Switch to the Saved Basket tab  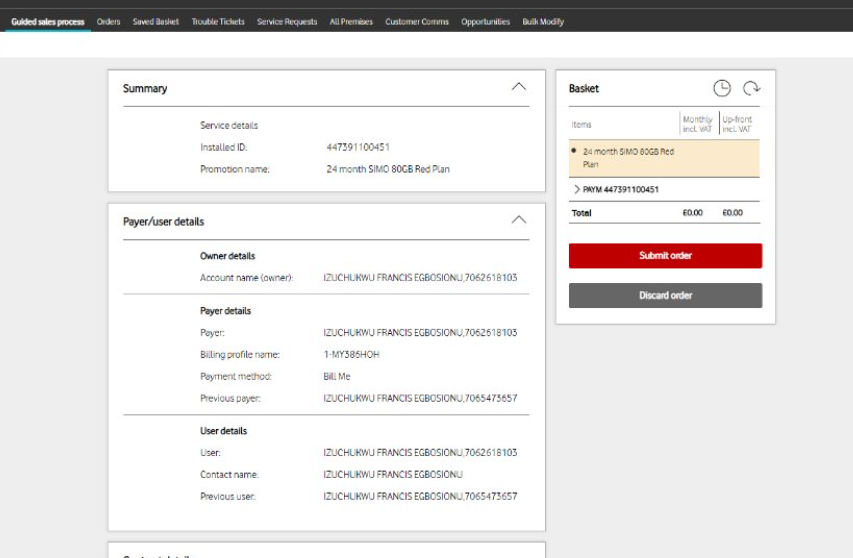[155, 22]
